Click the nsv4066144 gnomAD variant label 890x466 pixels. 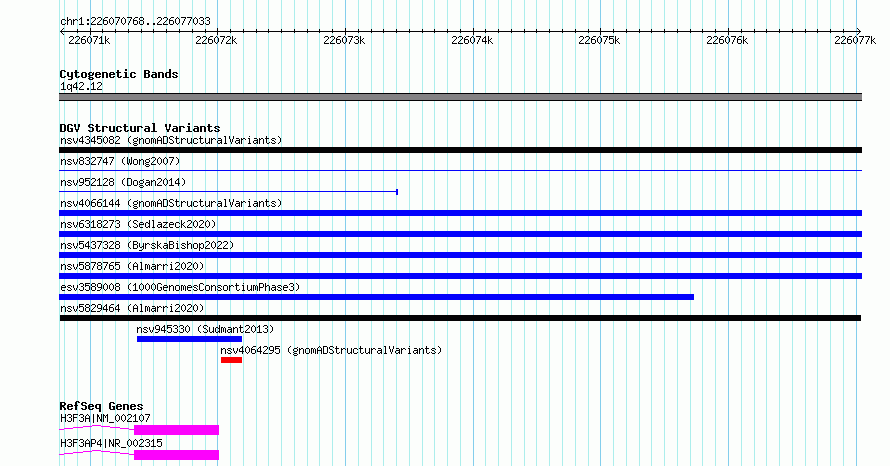point(171,203)
